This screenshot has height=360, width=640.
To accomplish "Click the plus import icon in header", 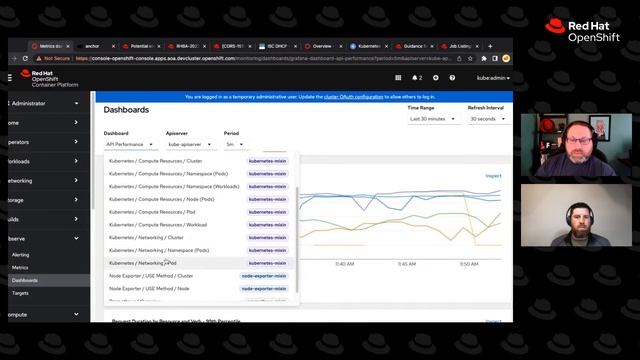I will 436,78.
